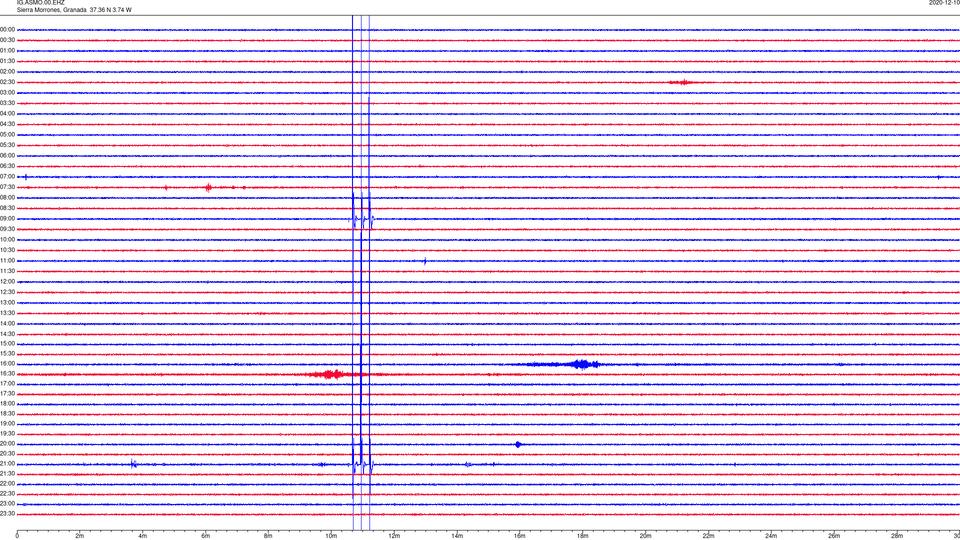This screenshot has height=540, width=960.
Task: Click the 11:00 hour label
Action: coord(7,261)
